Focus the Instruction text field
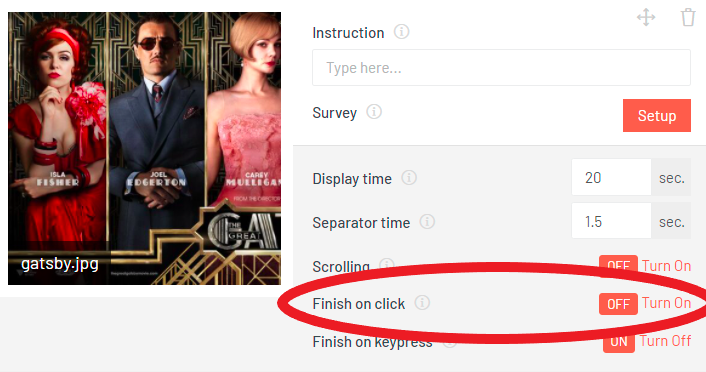706x372 pixels. [501, 68]
